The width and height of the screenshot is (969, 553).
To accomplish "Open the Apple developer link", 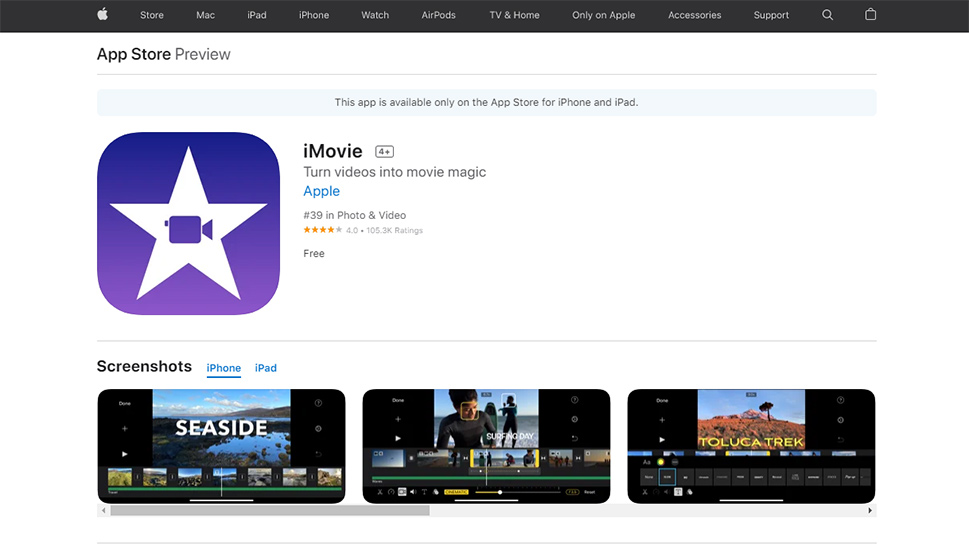I will [x=321, y=191].
